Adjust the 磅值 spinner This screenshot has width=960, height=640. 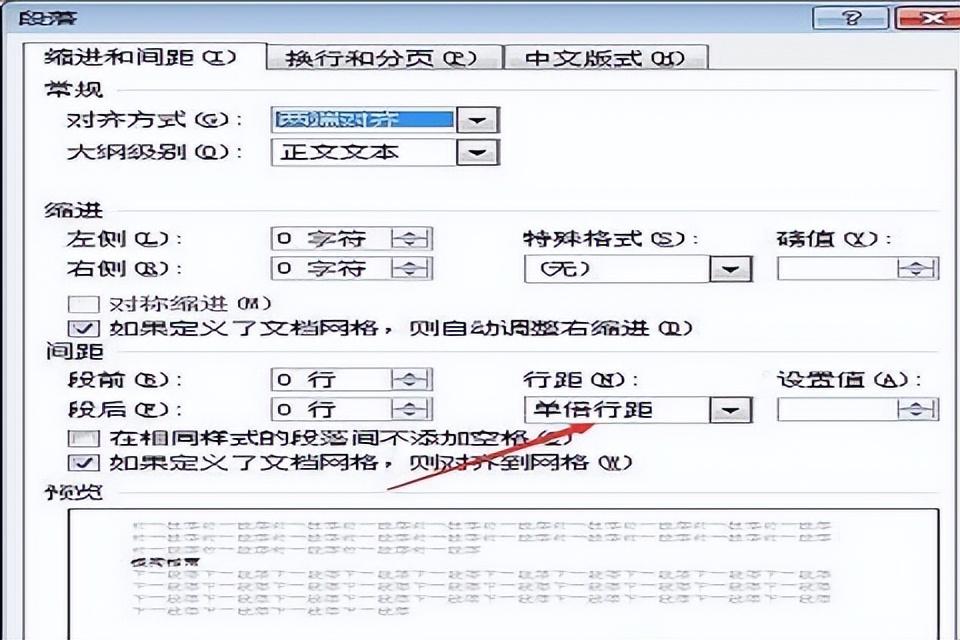(917, 268)
